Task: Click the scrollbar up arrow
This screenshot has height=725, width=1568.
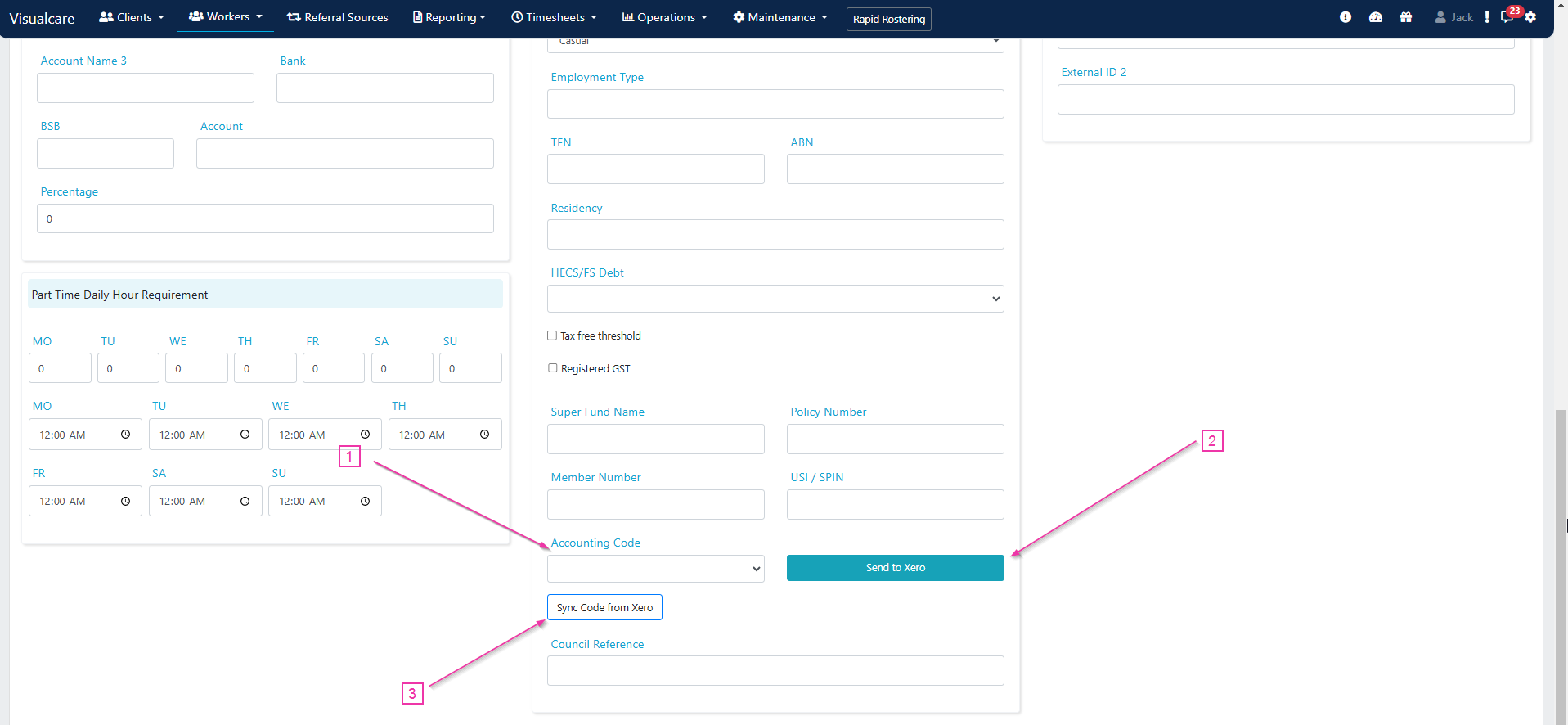Action: tap(1561, 5)
